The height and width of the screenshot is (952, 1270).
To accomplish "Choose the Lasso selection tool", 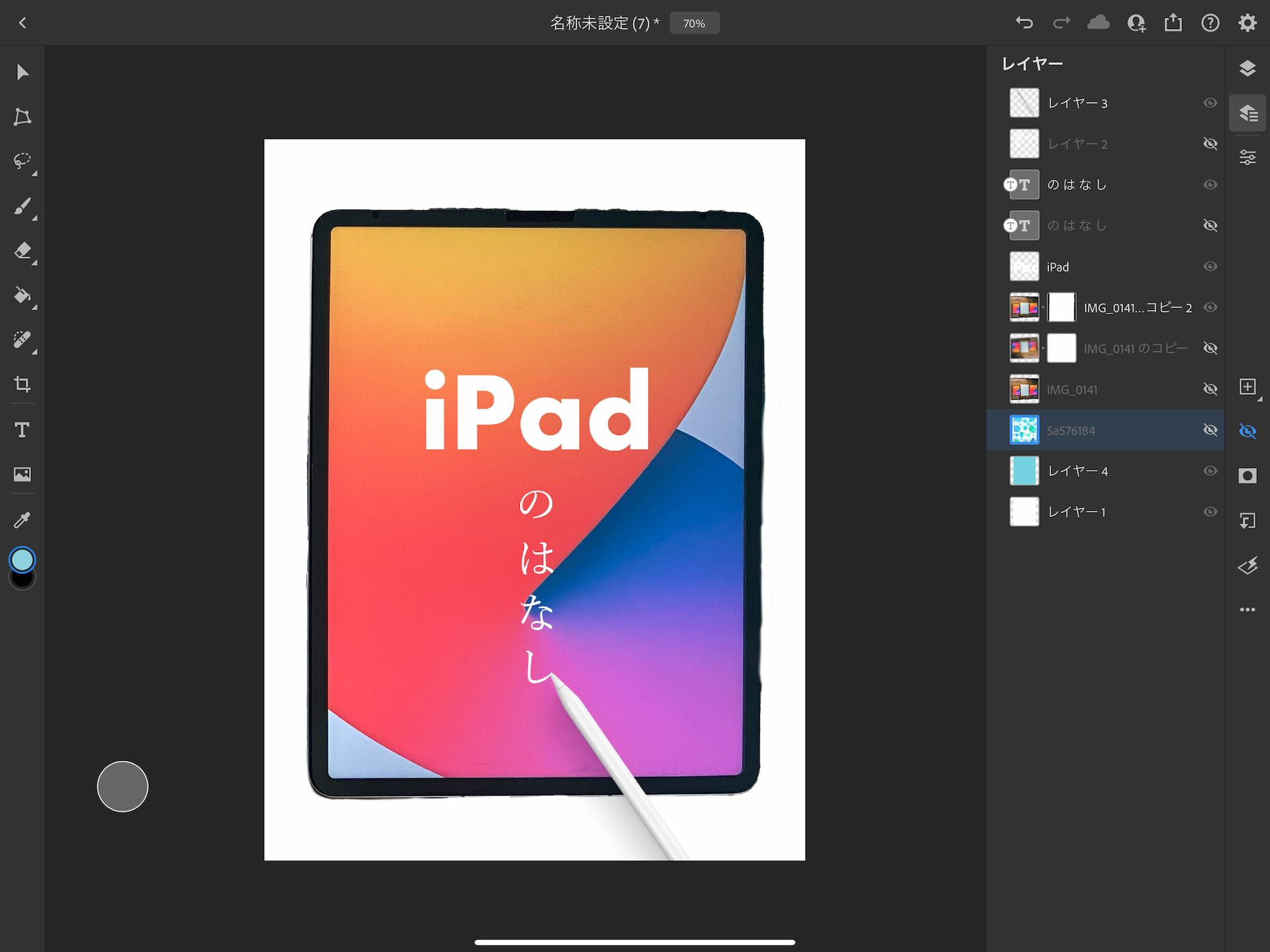I will point(22,161).
